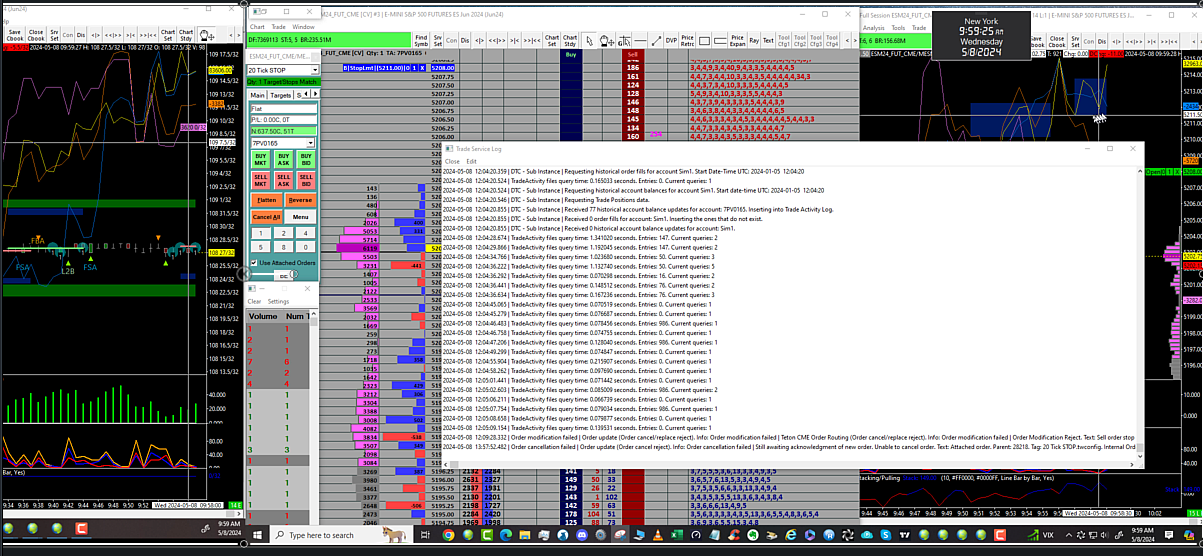The image size is (1203, 556).
Task: Click the Sell column header in DOM
Action: (632, 55)
